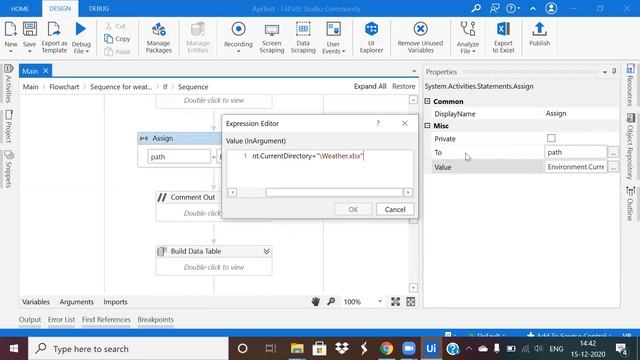Collapse the Misc property group
The height and width of the screenshot is (360, 640).
point(427,126)
